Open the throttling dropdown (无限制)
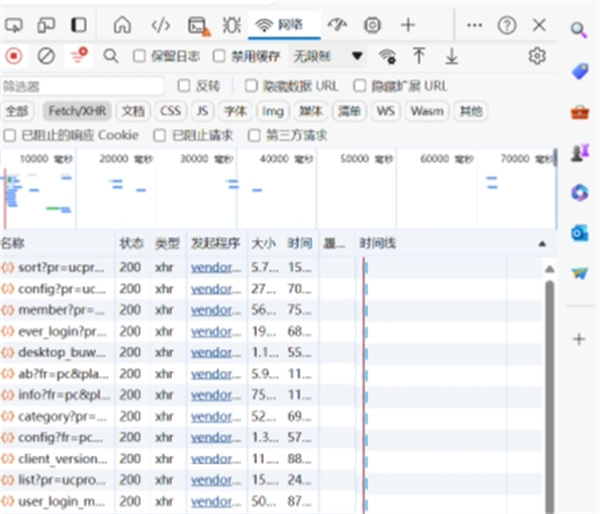The image size is (600, 514). (x=328, y=57)
